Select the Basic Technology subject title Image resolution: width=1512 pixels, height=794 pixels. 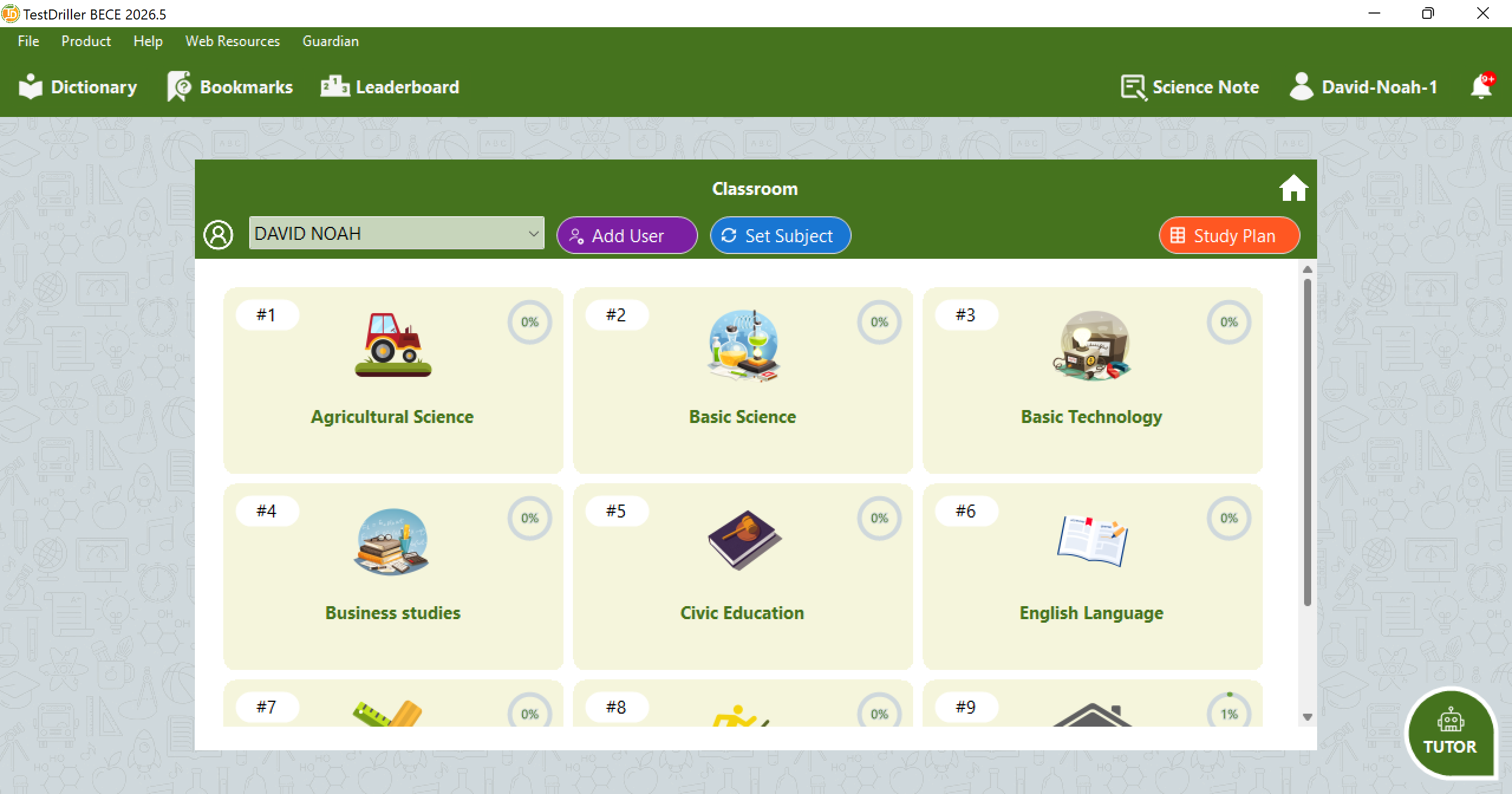tap(1091, 417)
